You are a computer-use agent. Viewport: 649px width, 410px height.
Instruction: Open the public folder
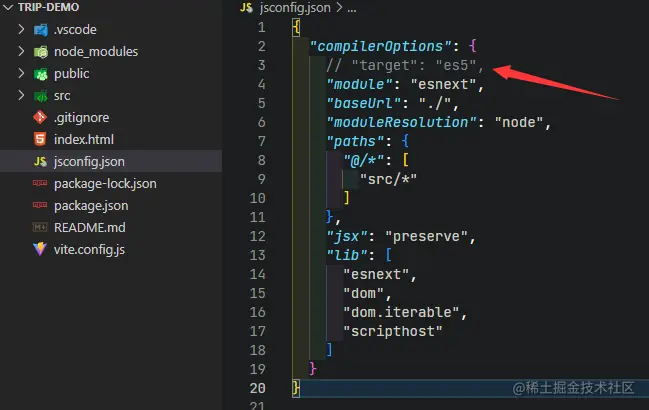pyautogui.click(x=72, y=74)
